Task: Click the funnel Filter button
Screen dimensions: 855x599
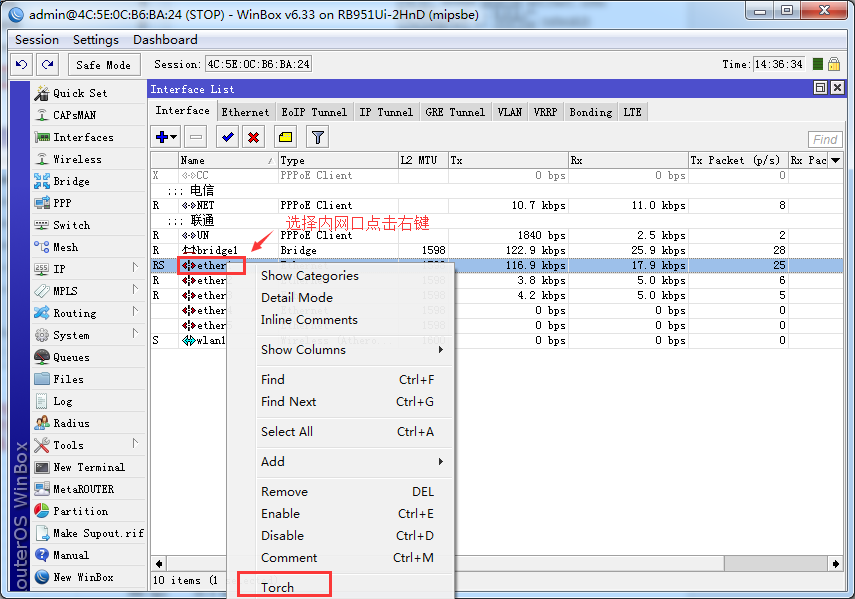Action: 318,137
